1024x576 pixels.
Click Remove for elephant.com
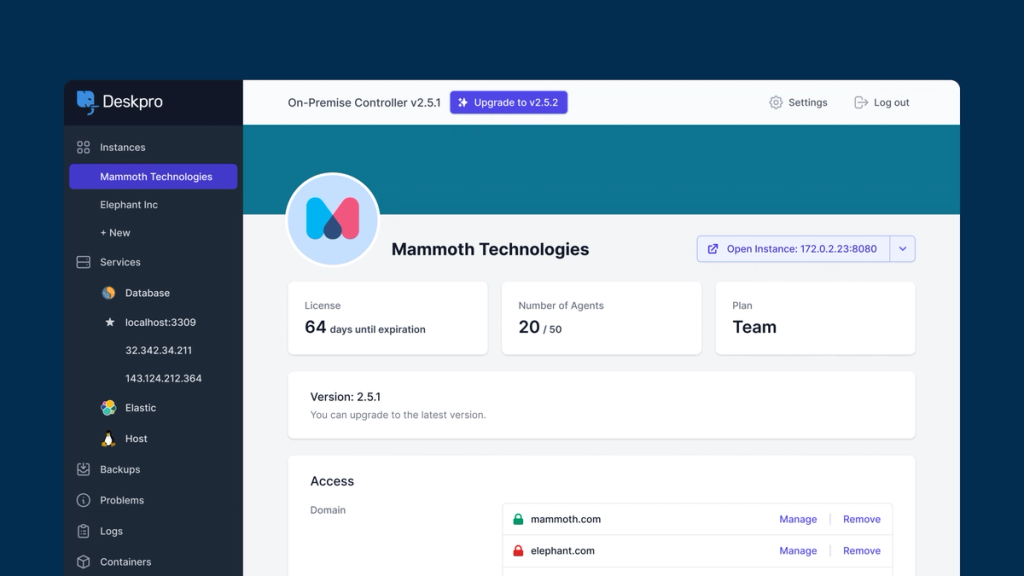(x=862, y=551)
